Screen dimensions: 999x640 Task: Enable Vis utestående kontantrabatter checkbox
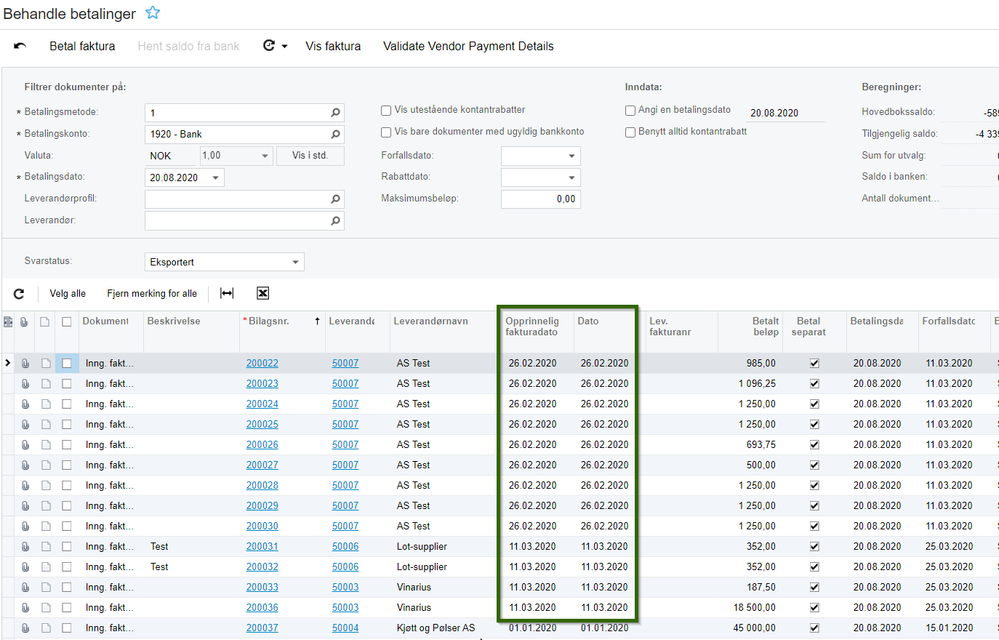coord(387,110)
